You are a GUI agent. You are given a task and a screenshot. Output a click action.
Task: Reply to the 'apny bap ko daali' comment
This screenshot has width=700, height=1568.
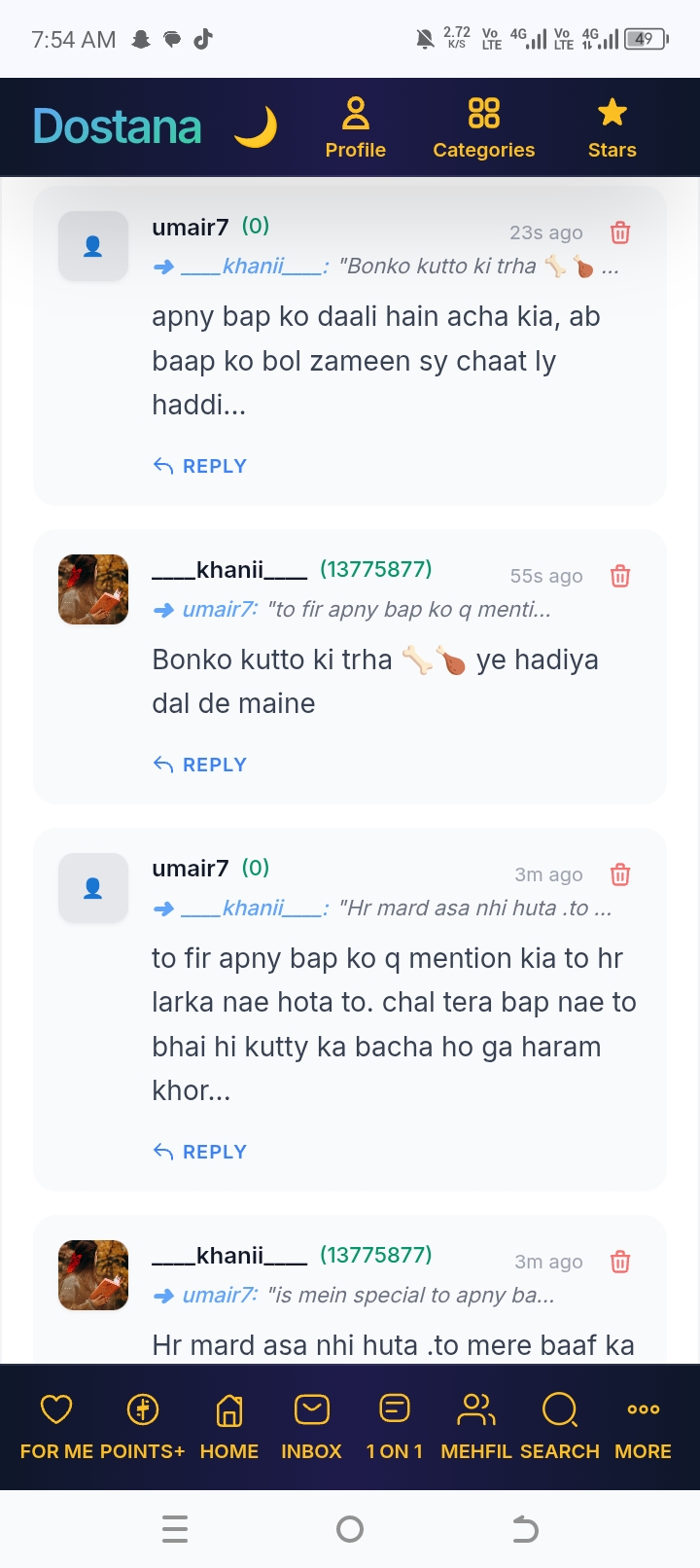[x=200, y=466]
